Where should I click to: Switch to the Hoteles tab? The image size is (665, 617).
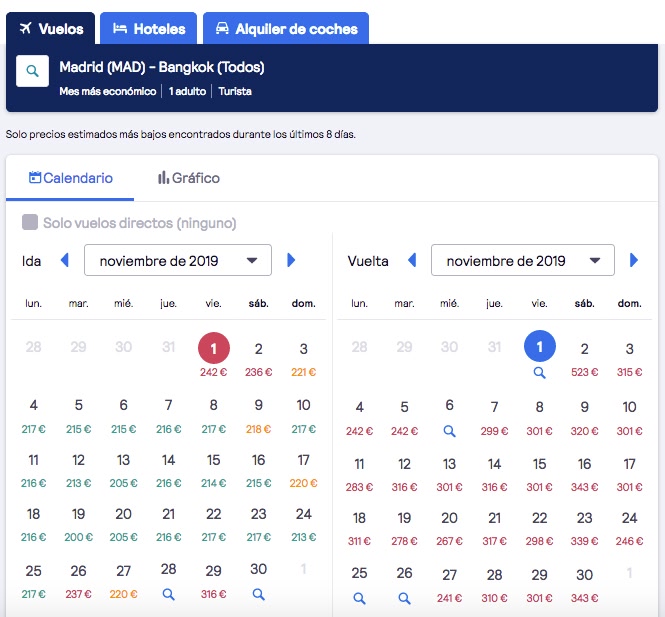coord(148,28)
